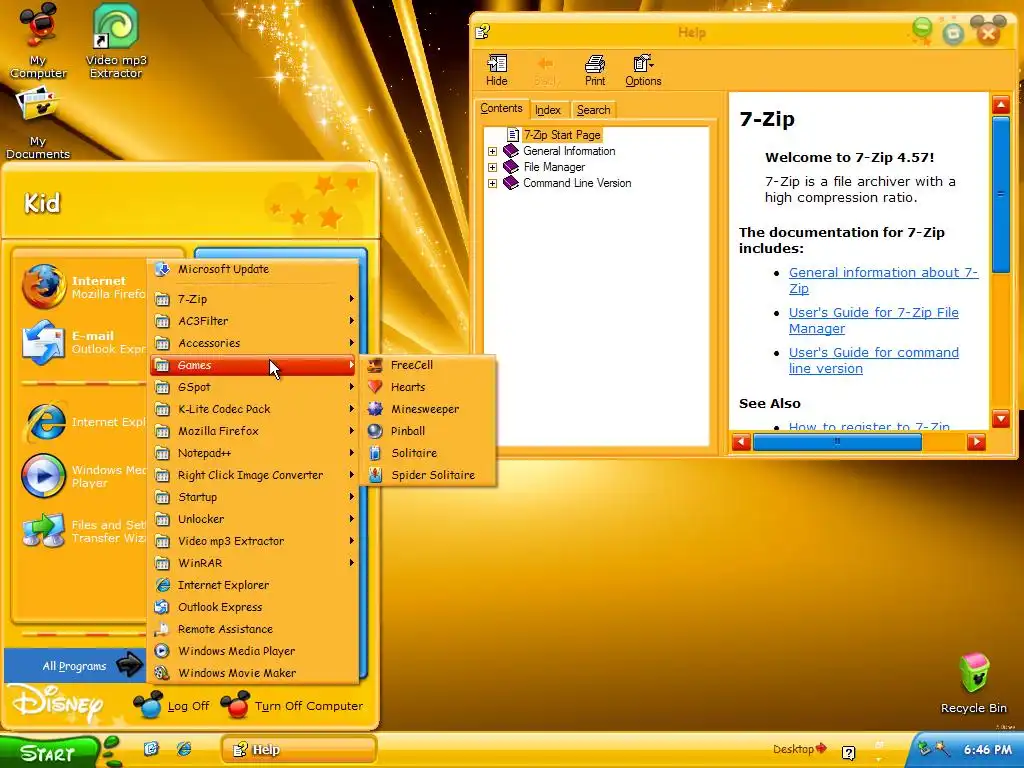1024x768 pixels.
Task: Open Microsoft Update in All Programs
Action: click(x=255, y=269)
